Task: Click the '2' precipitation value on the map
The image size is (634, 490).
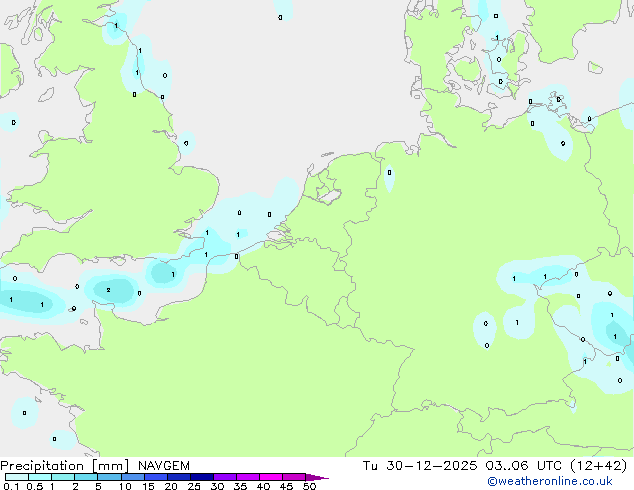Action: pos(108,290)
